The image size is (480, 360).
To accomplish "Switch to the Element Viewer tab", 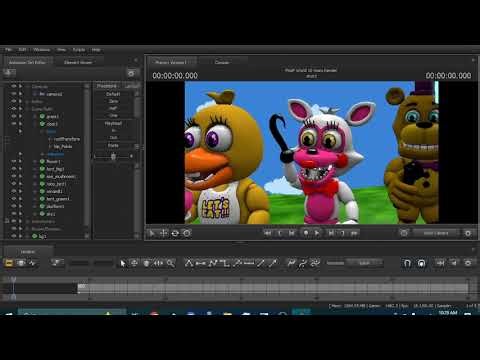I will (78, 62).
